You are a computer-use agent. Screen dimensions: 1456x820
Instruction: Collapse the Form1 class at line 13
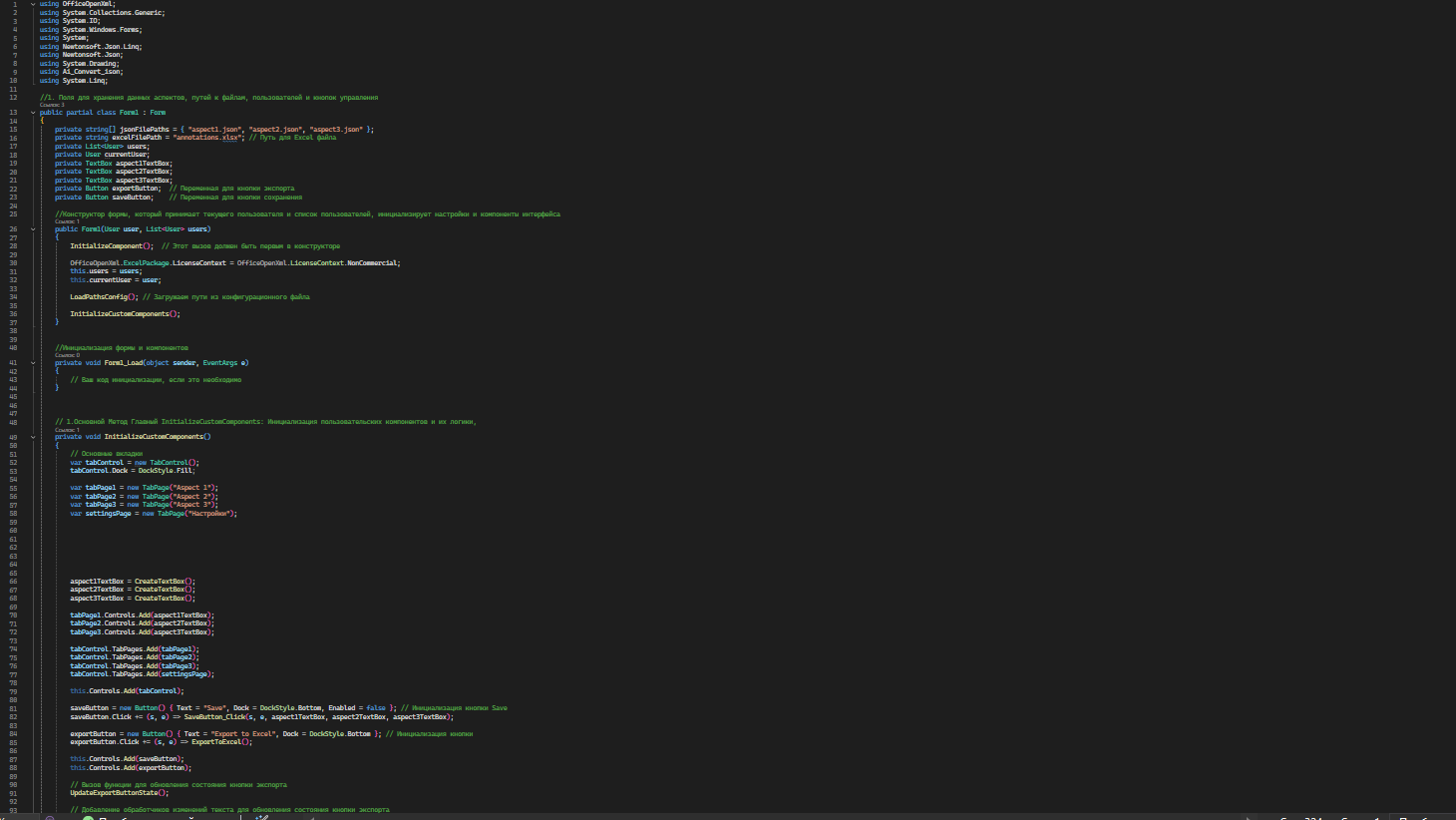click(33, 113)
